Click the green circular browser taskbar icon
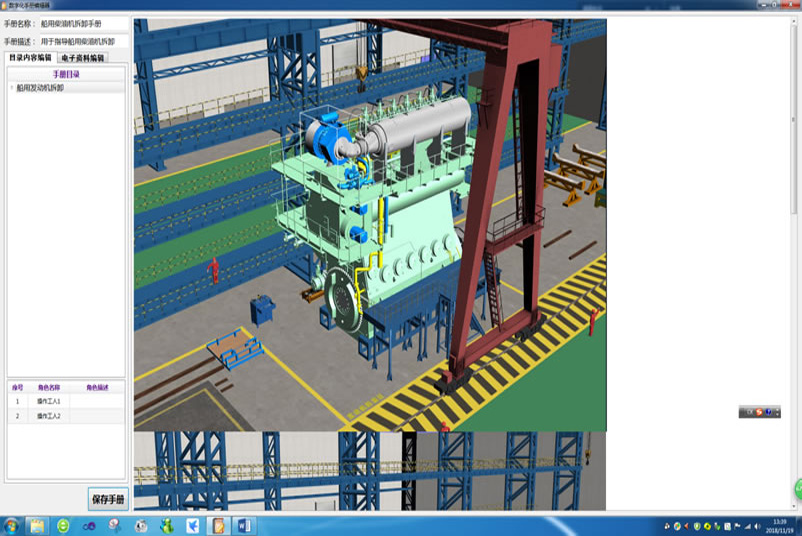The image size is (802, 536). pyautogui.click(x=63, y=525)
